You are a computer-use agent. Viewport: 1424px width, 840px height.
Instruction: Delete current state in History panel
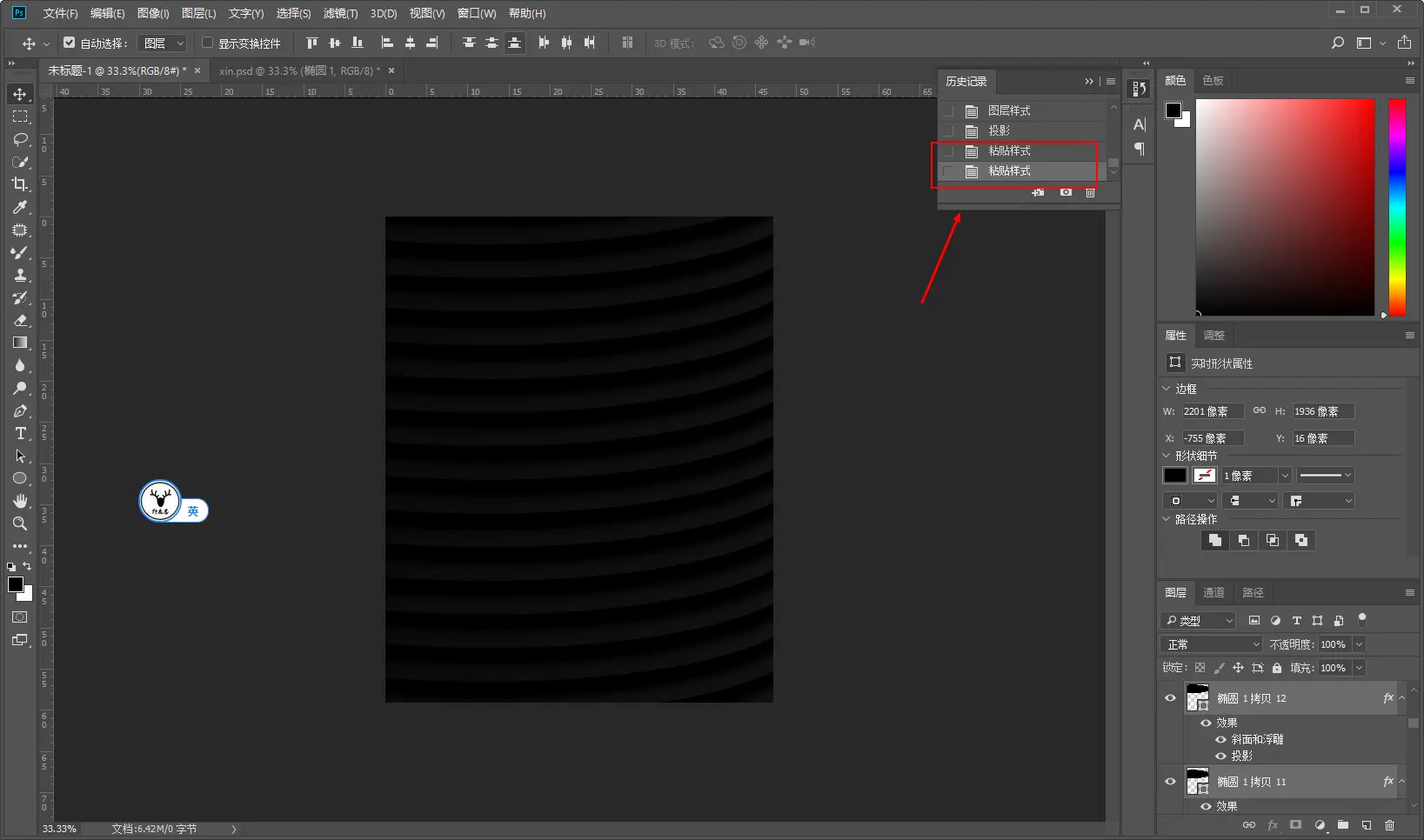coord(1090,192)
